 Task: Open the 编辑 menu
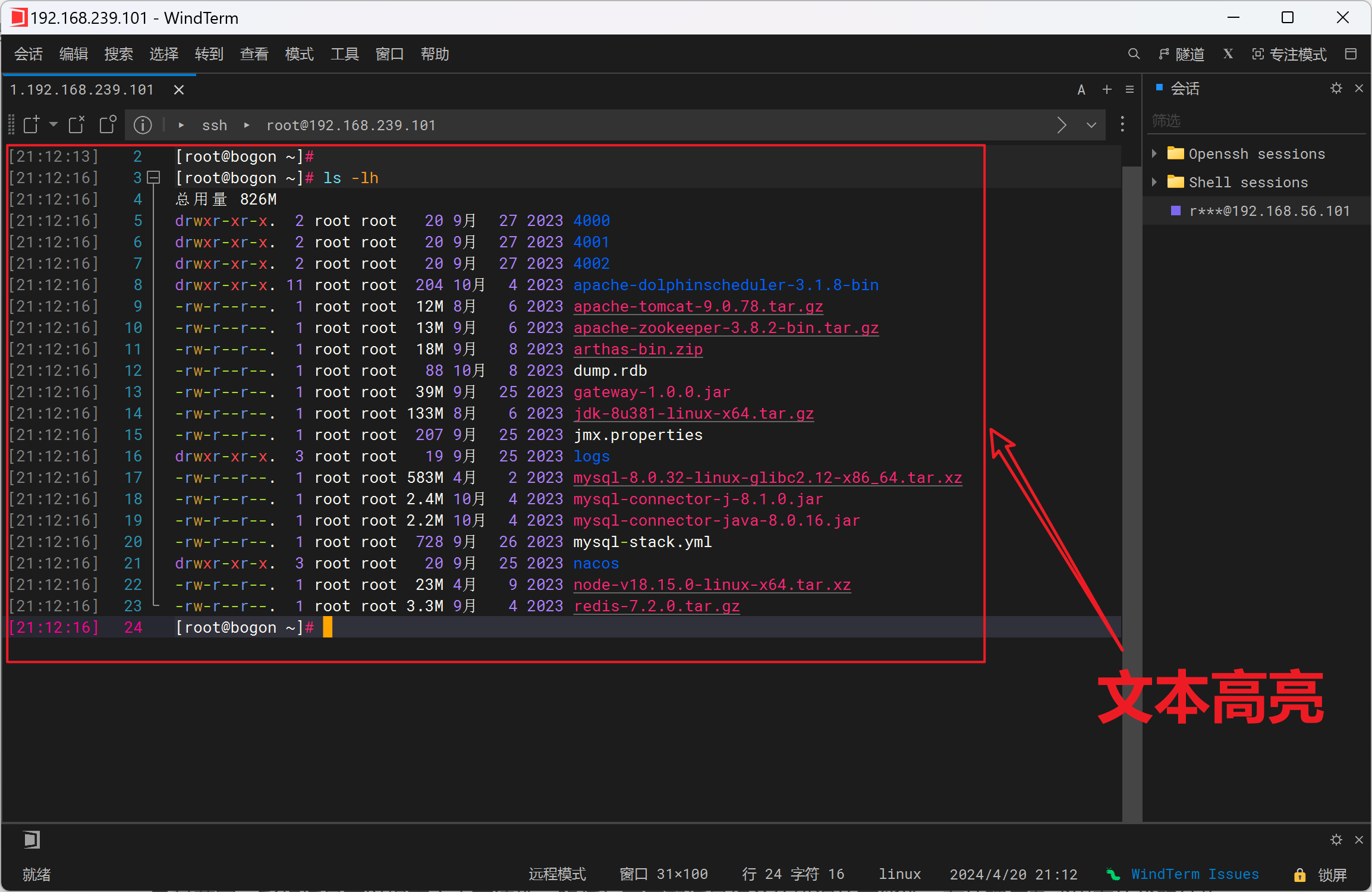click(74, 54)
